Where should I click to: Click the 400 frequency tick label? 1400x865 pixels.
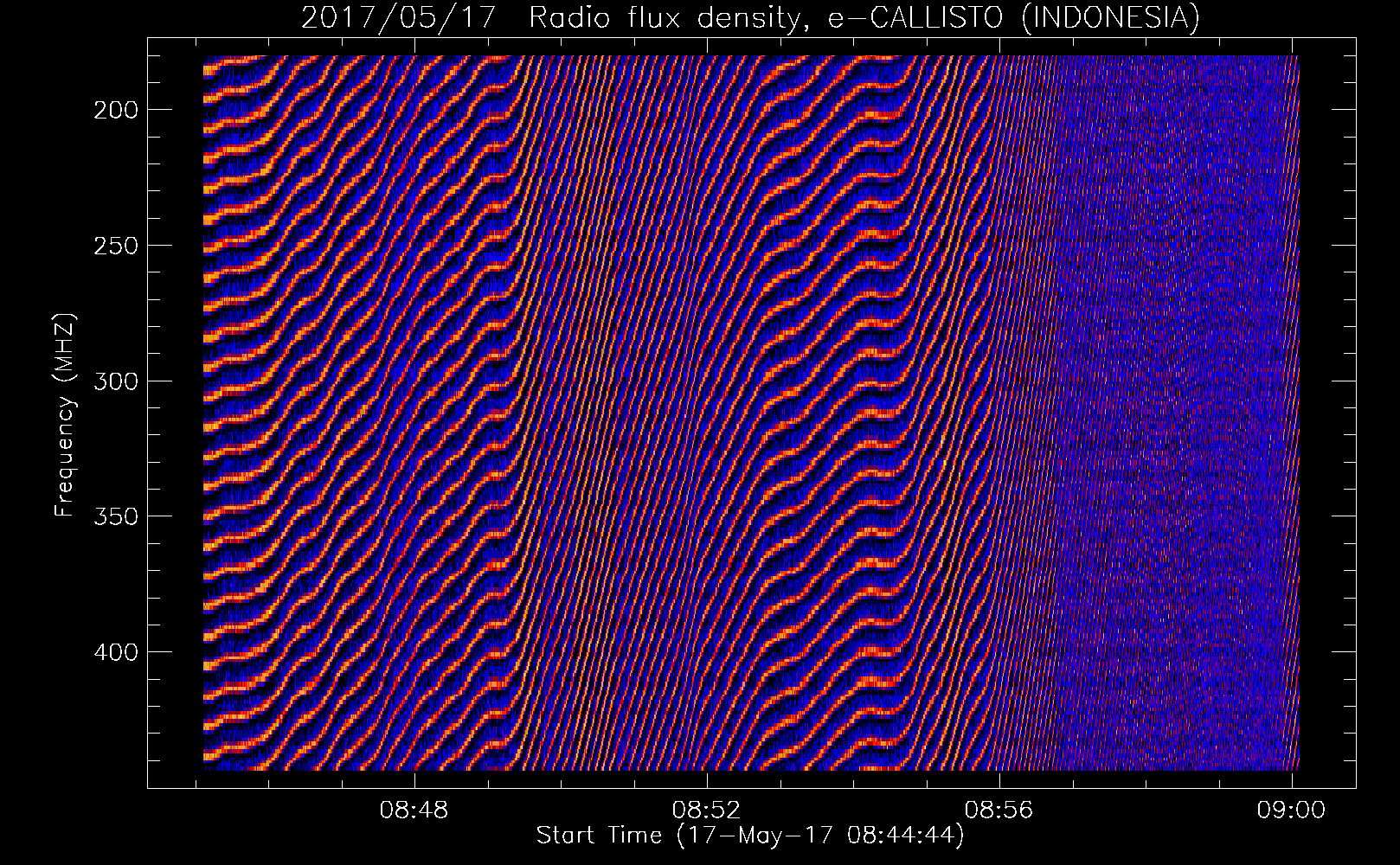click(116, 651)
